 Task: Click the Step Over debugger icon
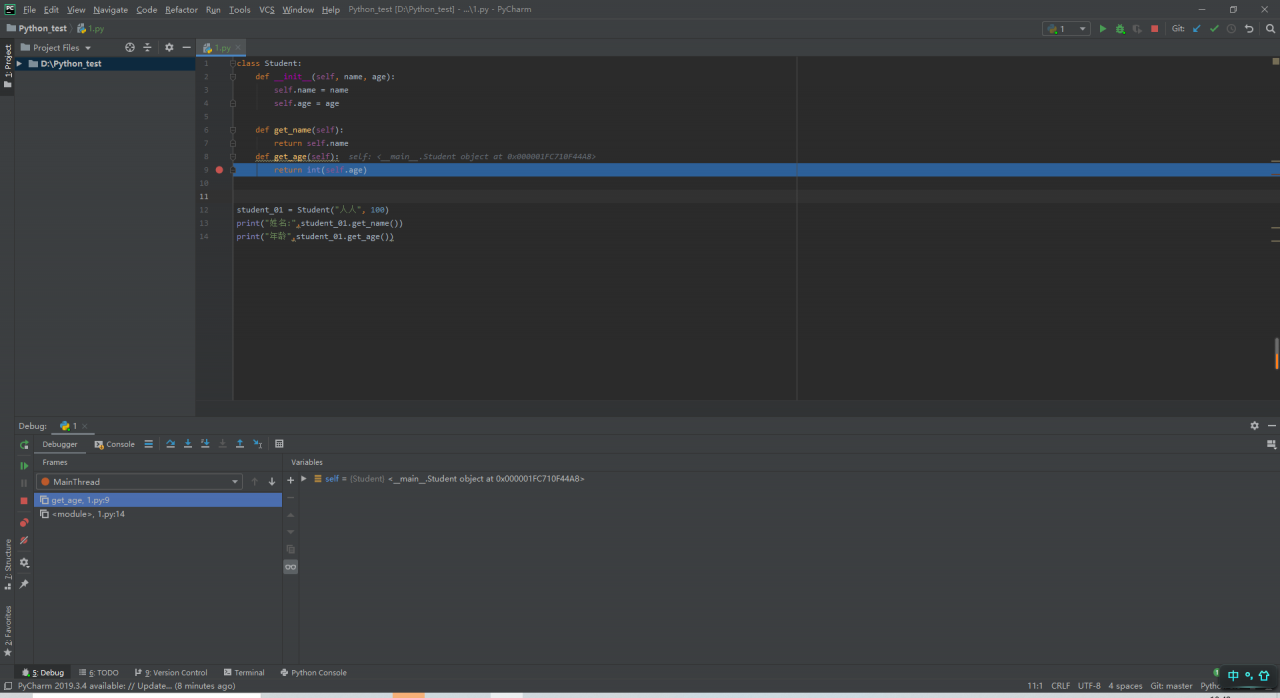[170, 444]
